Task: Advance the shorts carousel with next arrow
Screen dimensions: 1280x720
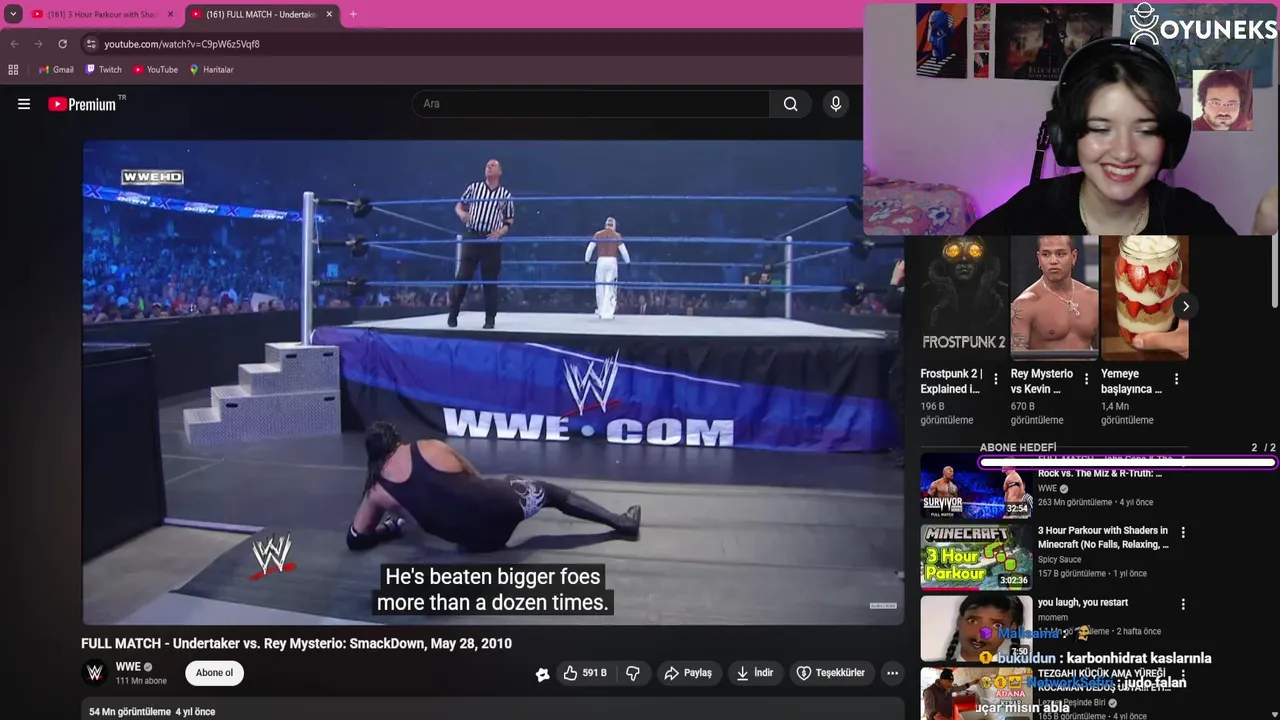Action: click(1185, 306)
